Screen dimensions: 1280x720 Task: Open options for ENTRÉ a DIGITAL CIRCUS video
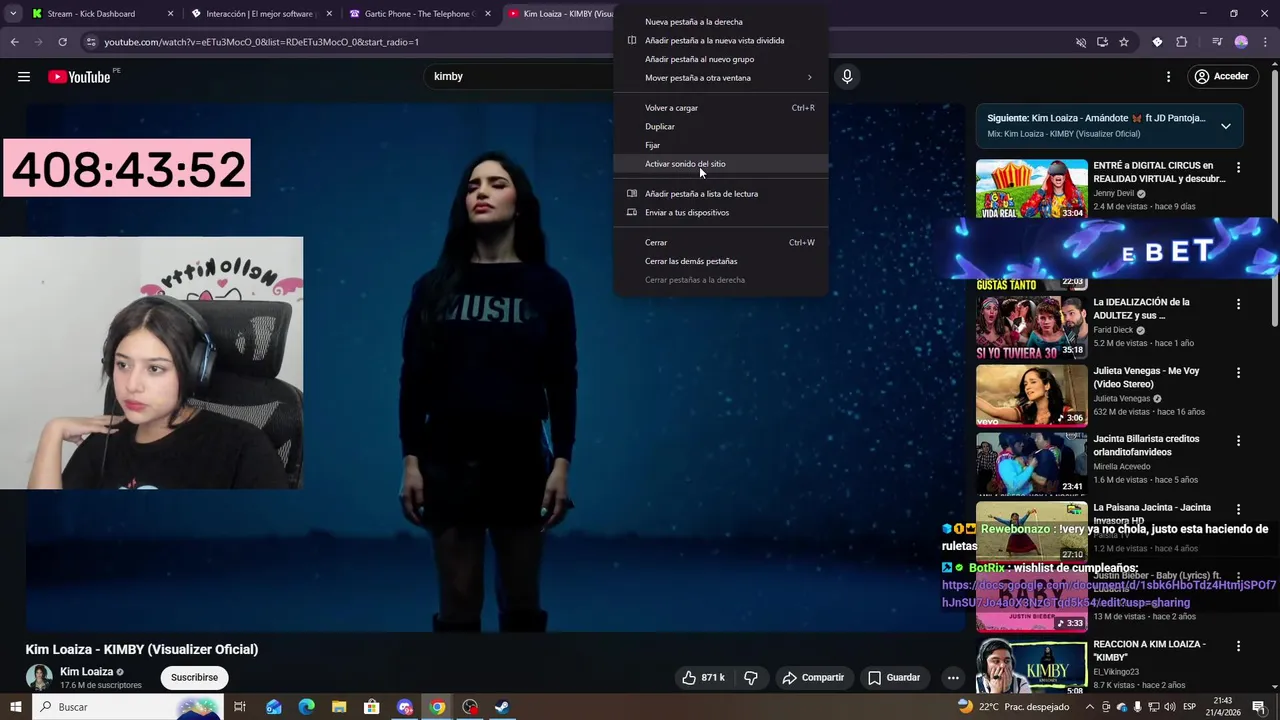pyautogui.click(x=1238, y=168)
